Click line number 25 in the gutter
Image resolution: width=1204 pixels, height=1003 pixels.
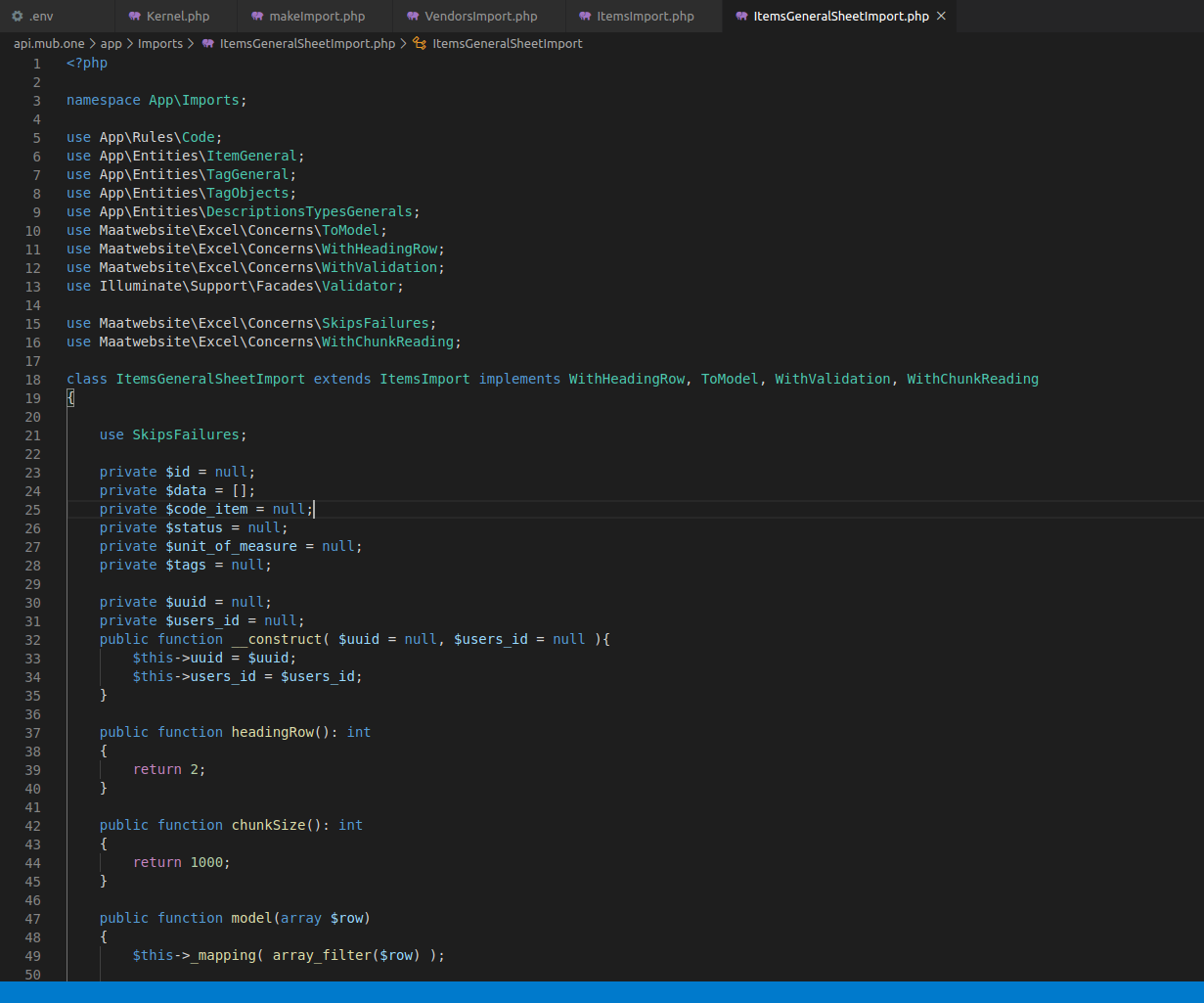click(32, 509)
